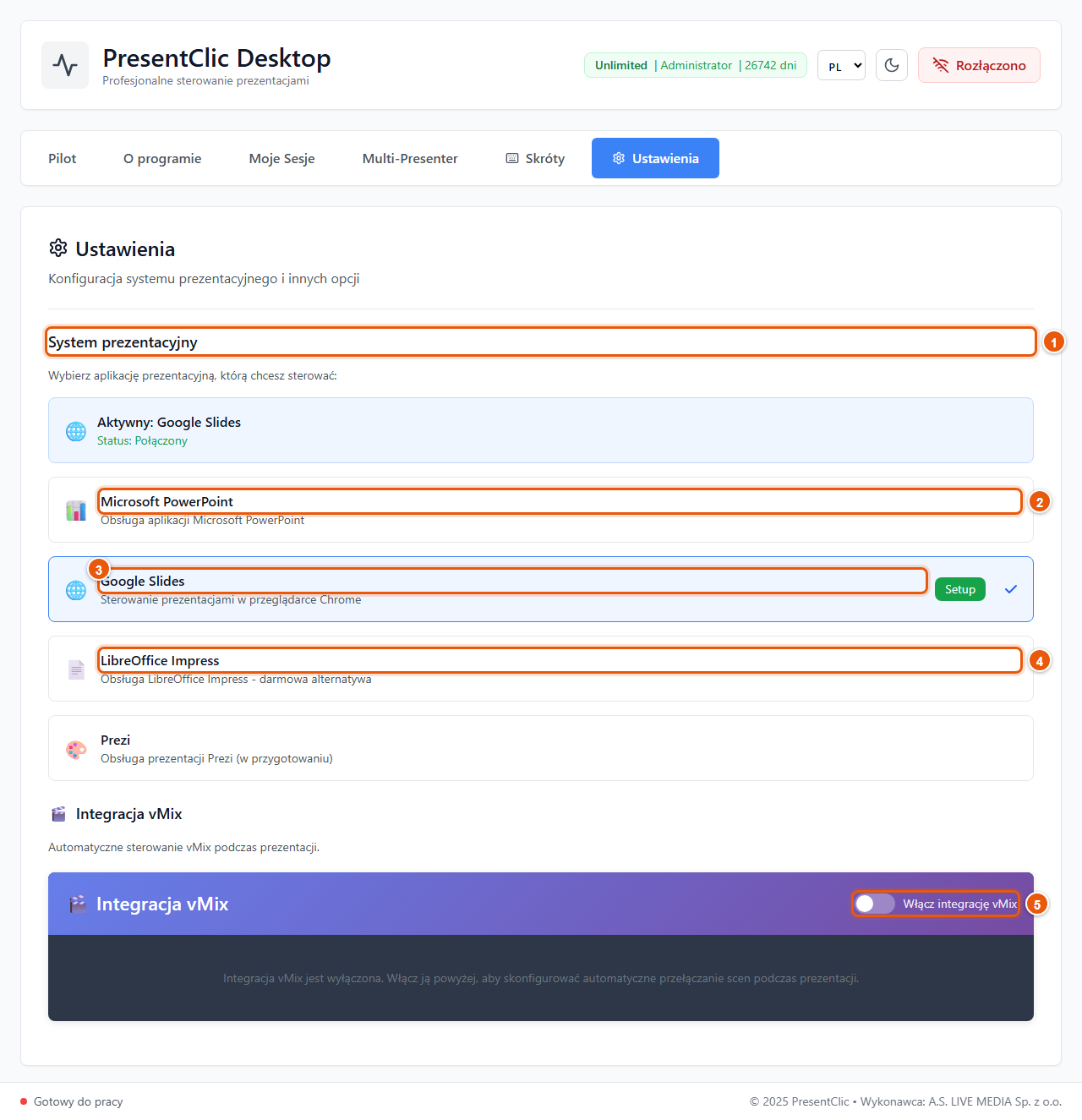This screenshot has width=1082, height=1120.
Task: Click the Unlimited Administrator license badge
Action: 695,65
